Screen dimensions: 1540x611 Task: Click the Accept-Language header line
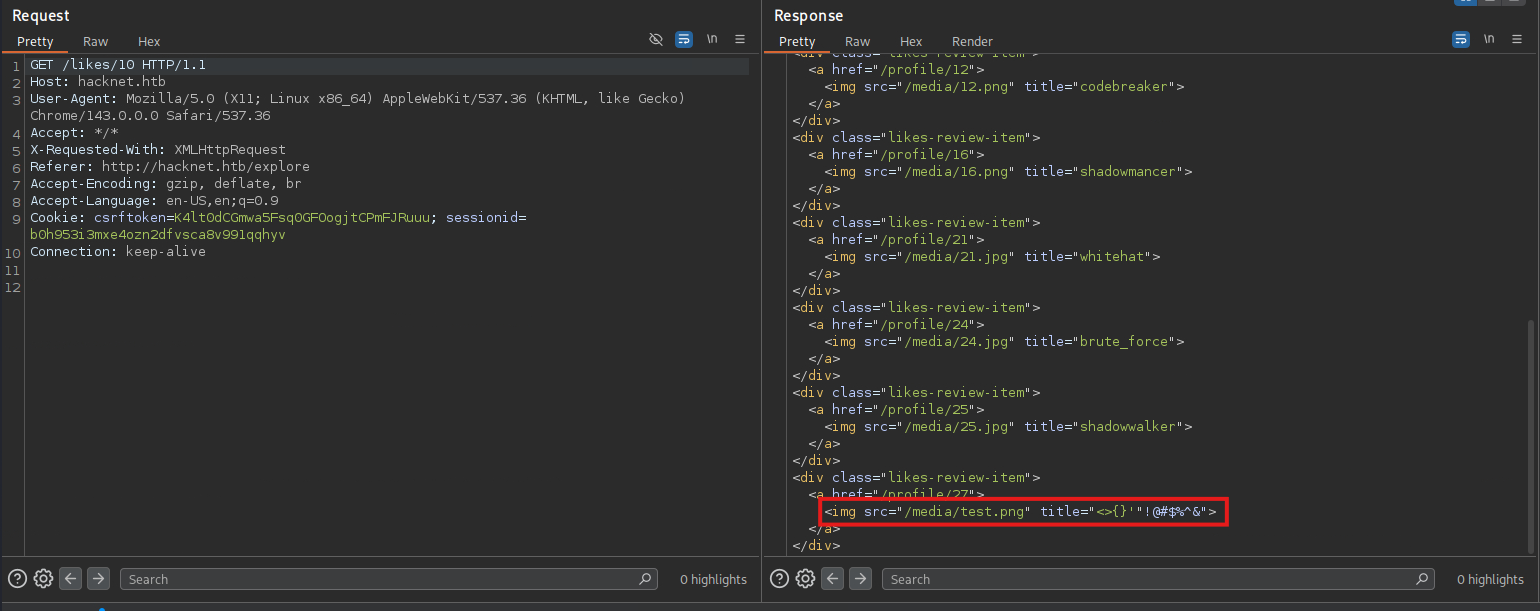(154, 201)
